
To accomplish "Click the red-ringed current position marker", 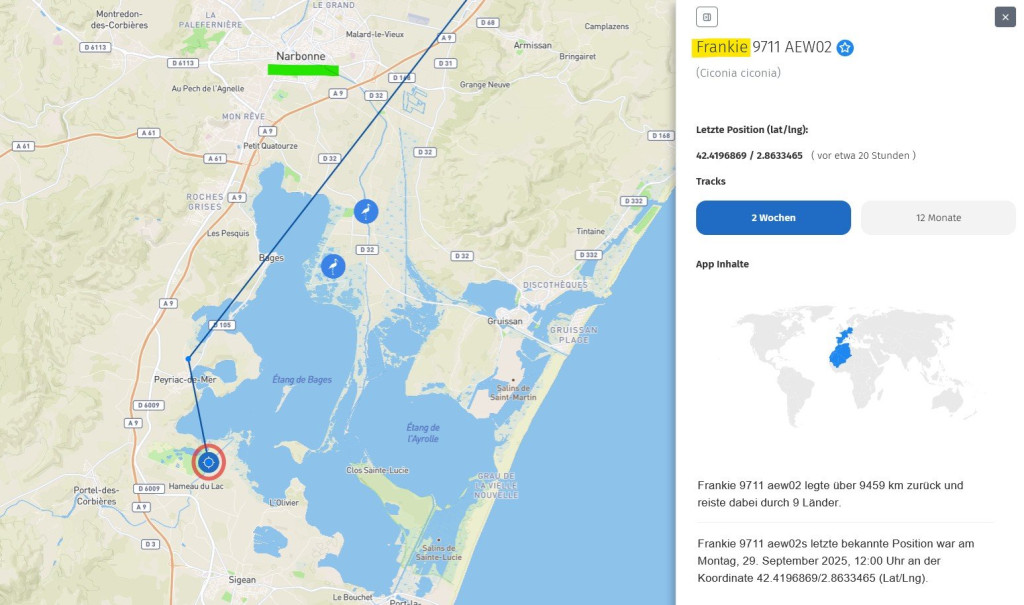I will (x=208, y=462).
